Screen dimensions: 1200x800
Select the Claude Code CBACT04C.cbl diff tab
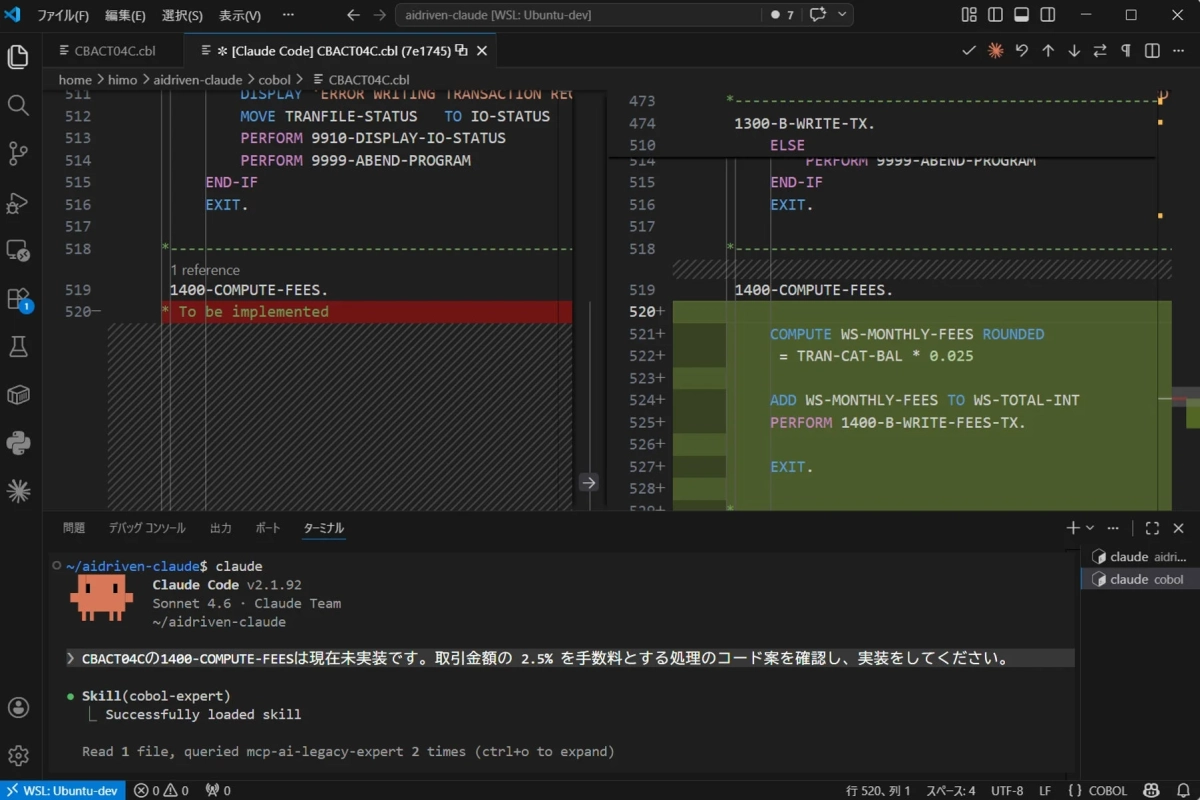340,50
